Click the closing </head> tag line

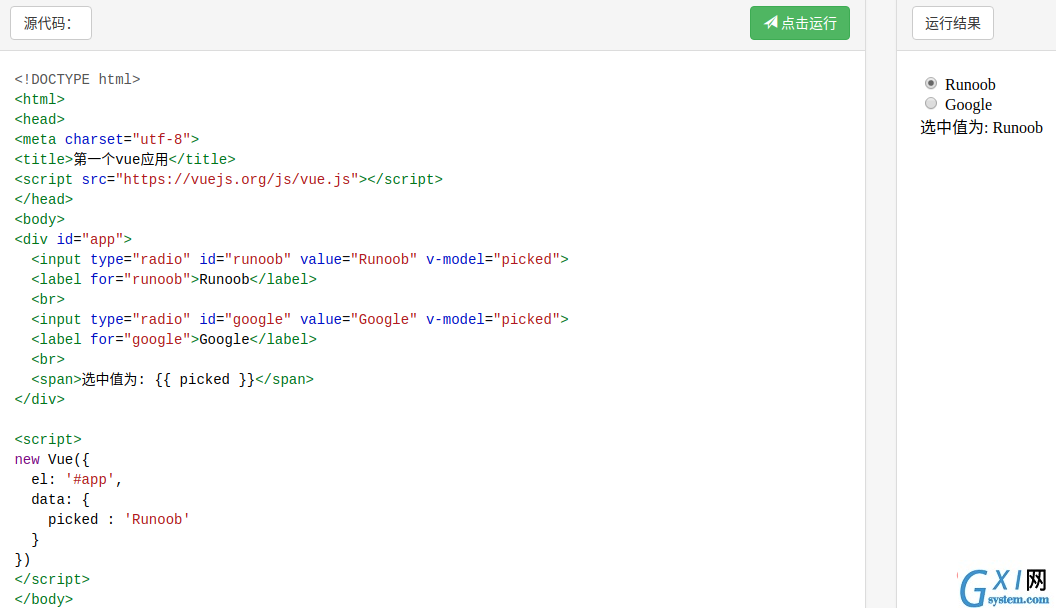44,199
